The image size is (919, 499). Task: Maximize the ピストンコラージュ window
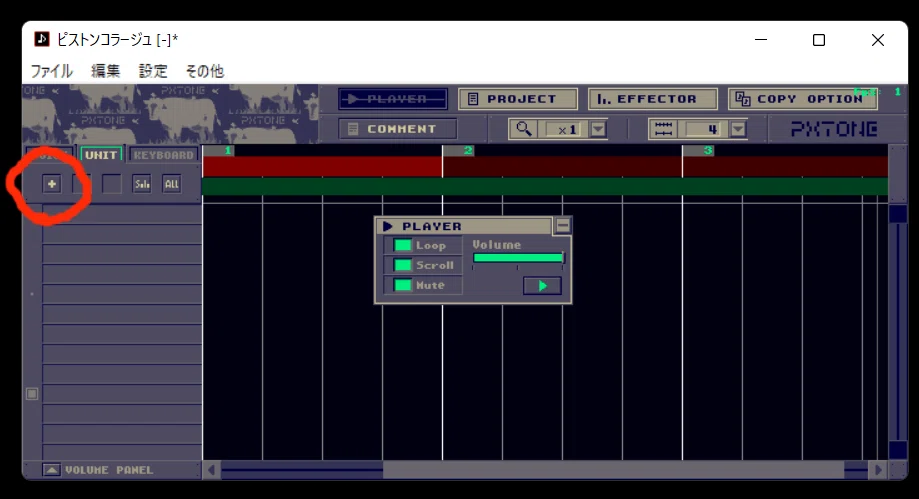pyautogui.click(x=819, y=40)
